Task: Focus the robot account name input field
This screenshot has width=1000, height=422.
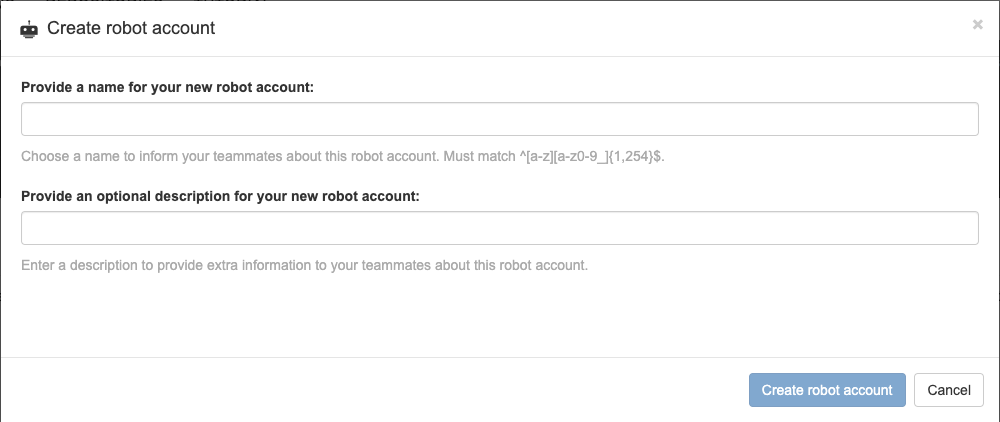Action: [x=499, y=119]
